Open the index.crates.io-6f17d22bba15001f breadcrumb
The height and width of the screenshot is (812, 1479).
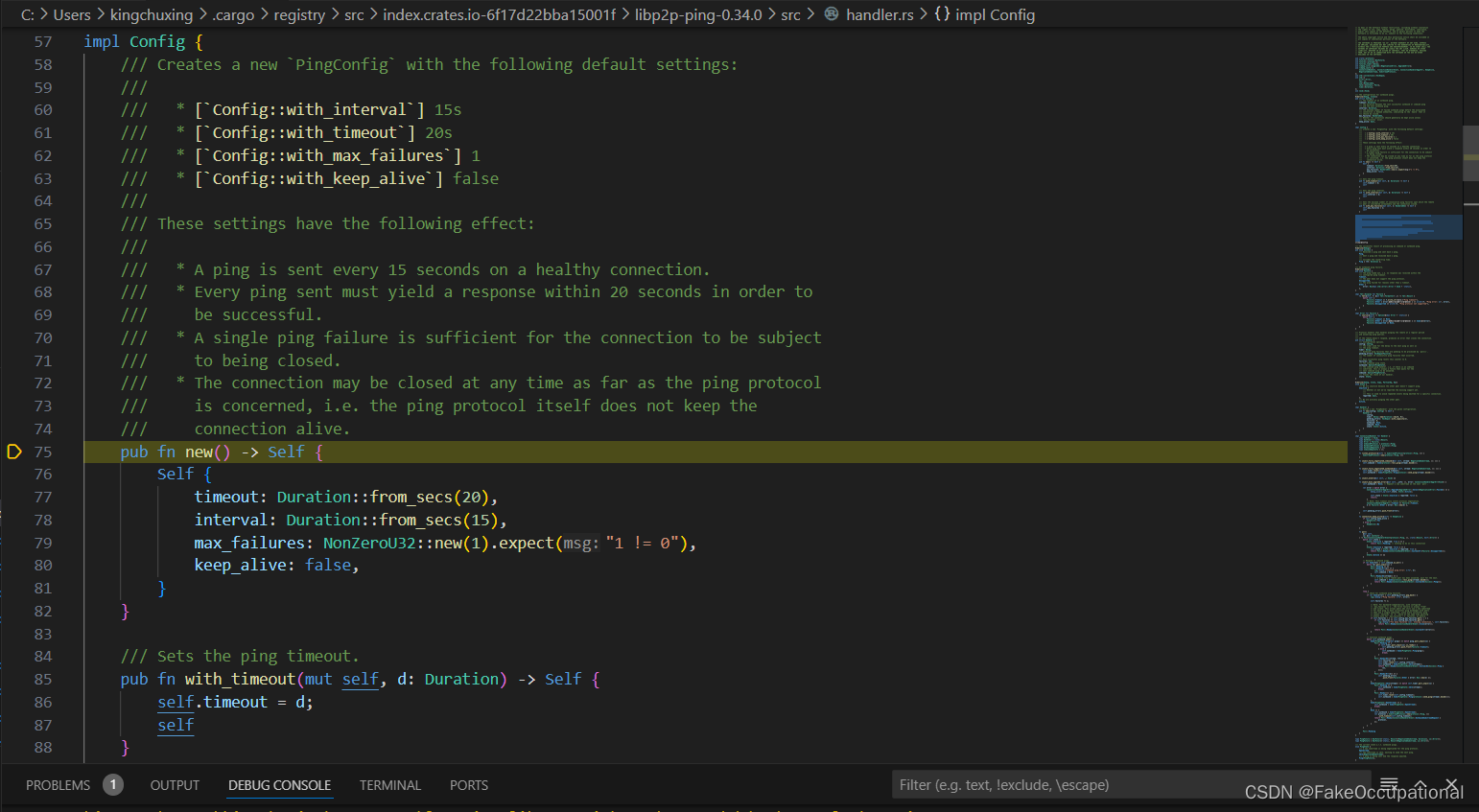pos(499,14)
